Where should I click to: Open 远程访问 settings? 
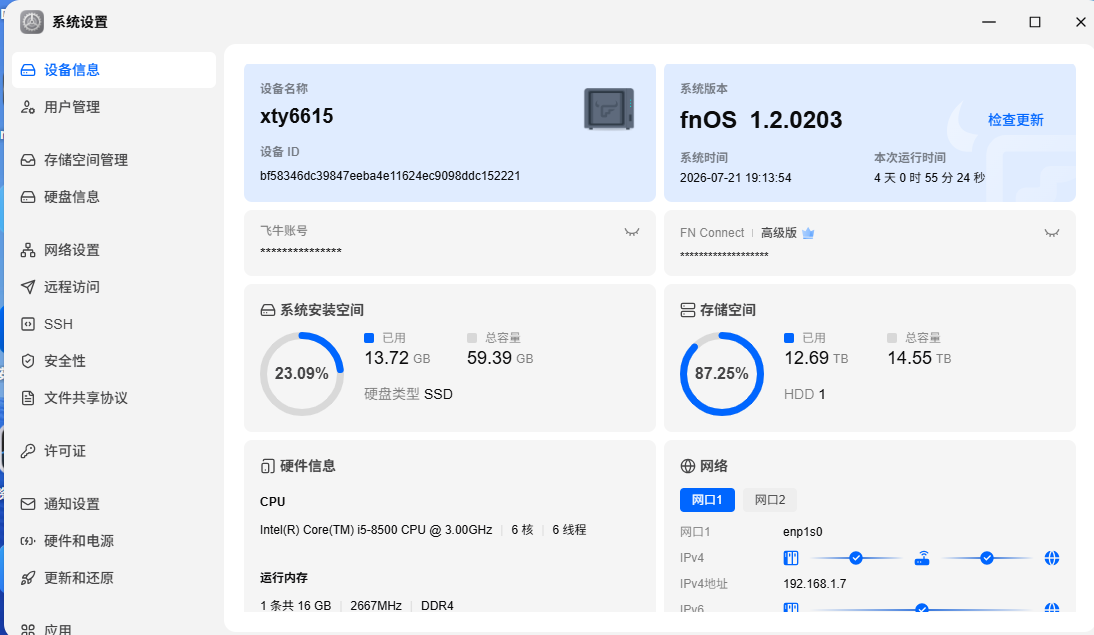[114, 287]
